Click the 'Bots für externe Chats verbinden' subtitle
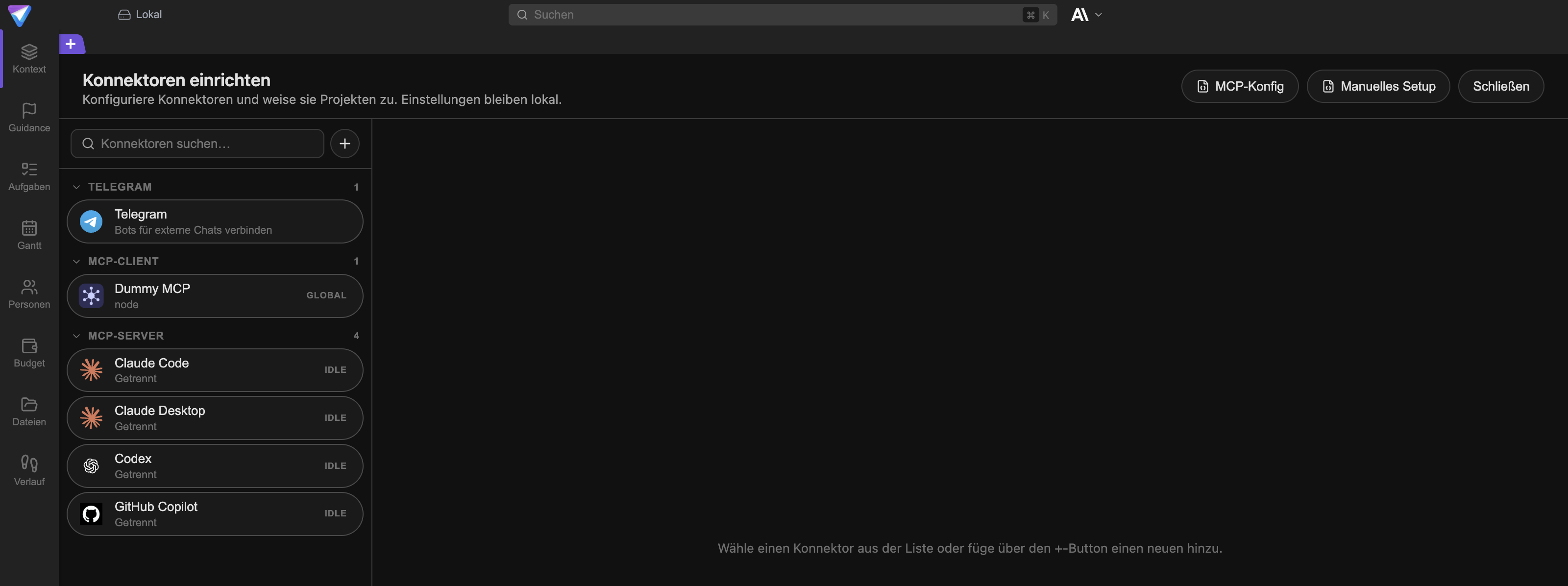The image size is (1568, 586). pyautogui.click(x=194, y=230)
